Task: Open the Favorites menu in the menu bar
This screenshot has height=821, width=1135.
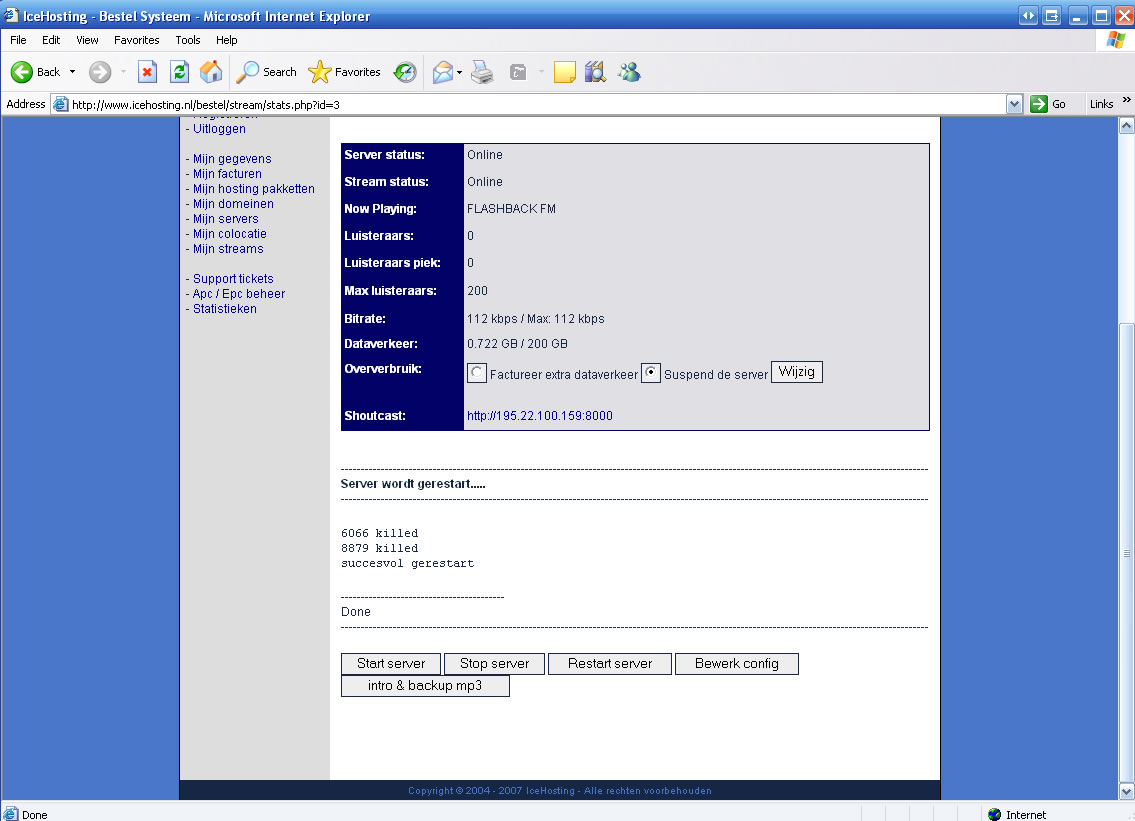Action: click(x=136, y=40)
